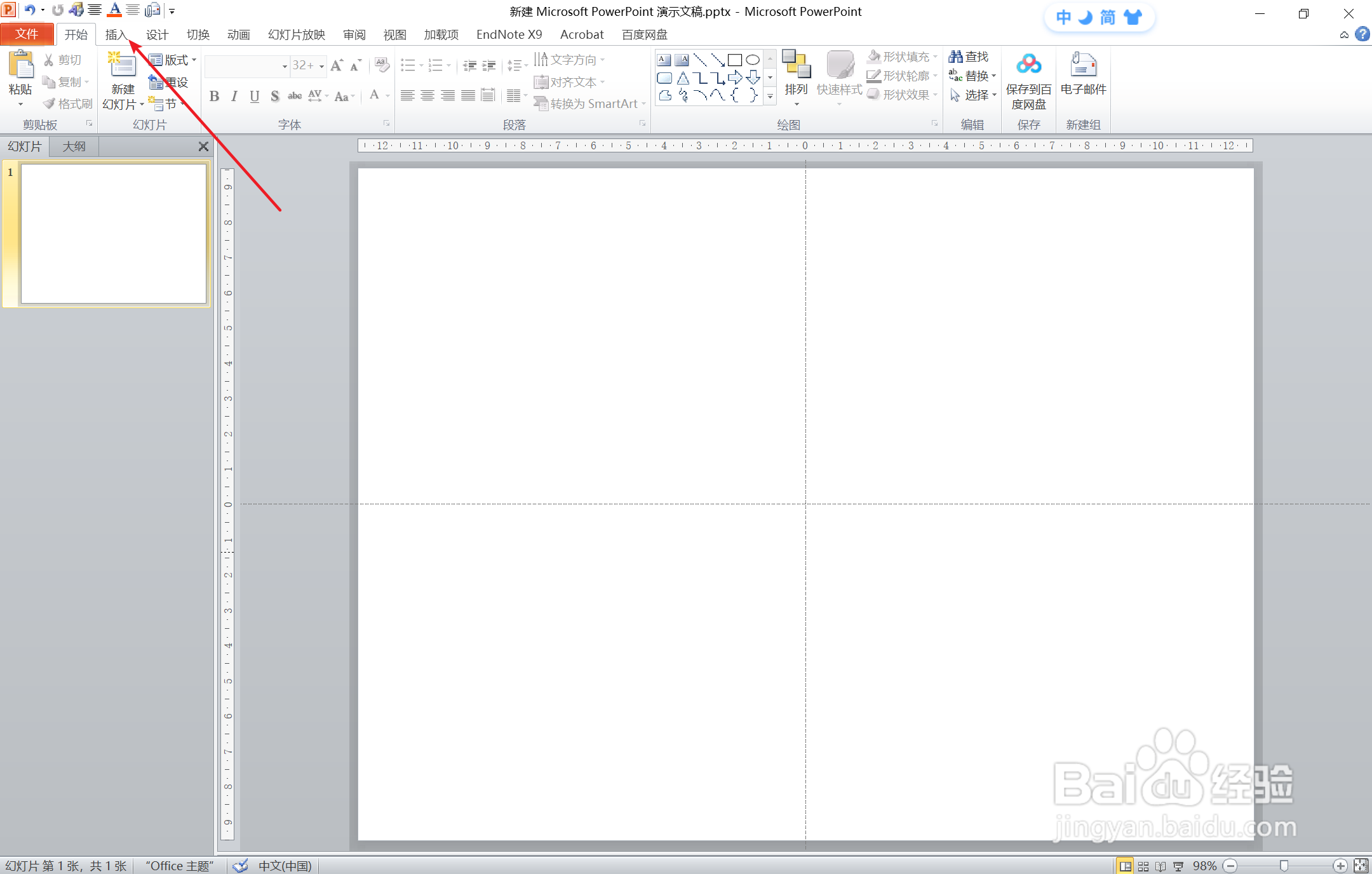
Task: Toggle Bold formatting
Action: (215, 96)
